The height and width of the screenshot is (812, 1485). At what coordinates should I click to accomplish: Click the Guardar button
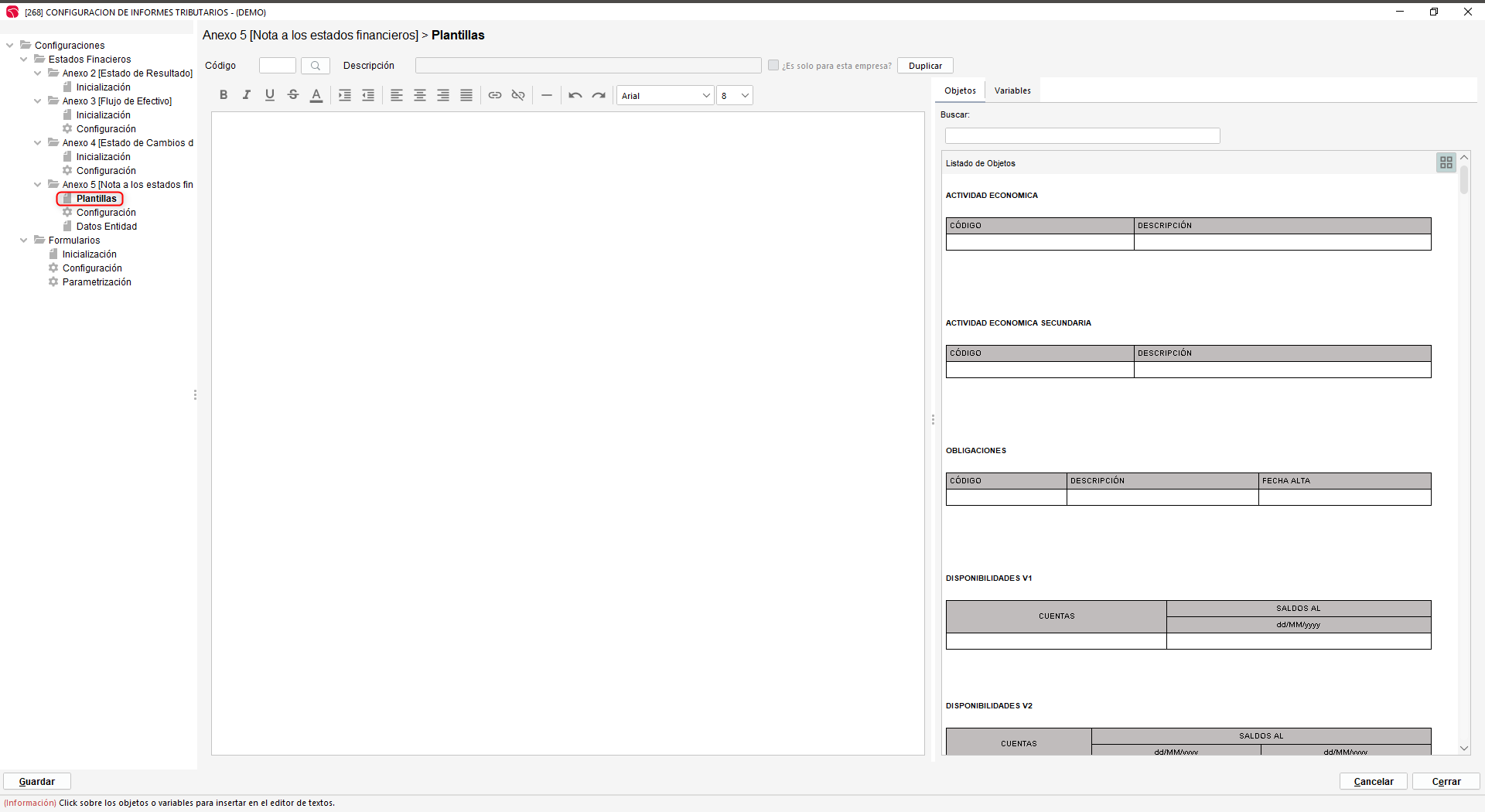click(x=37, y=782)
